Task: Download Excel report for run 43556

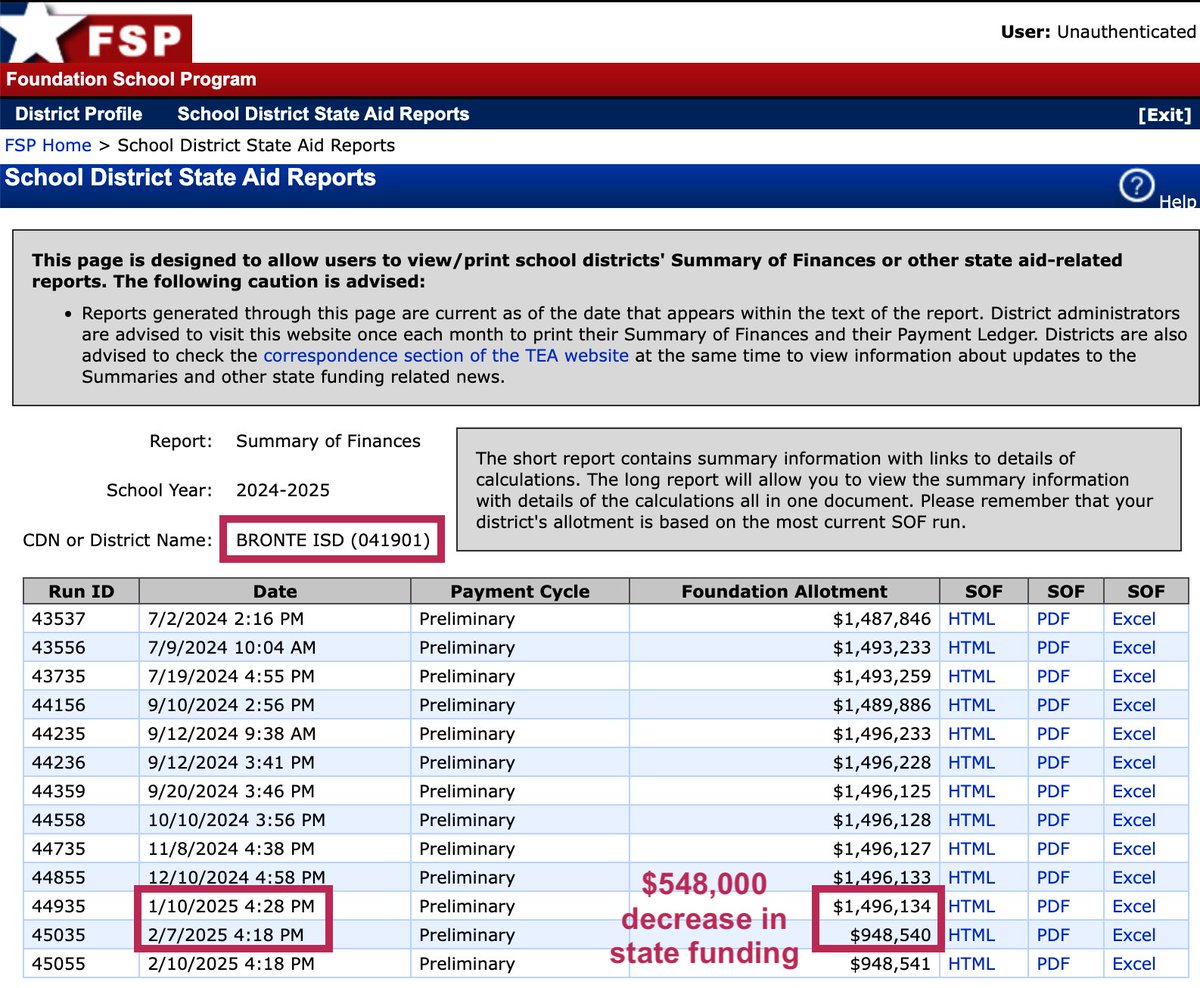Action: coord(1134,648)
